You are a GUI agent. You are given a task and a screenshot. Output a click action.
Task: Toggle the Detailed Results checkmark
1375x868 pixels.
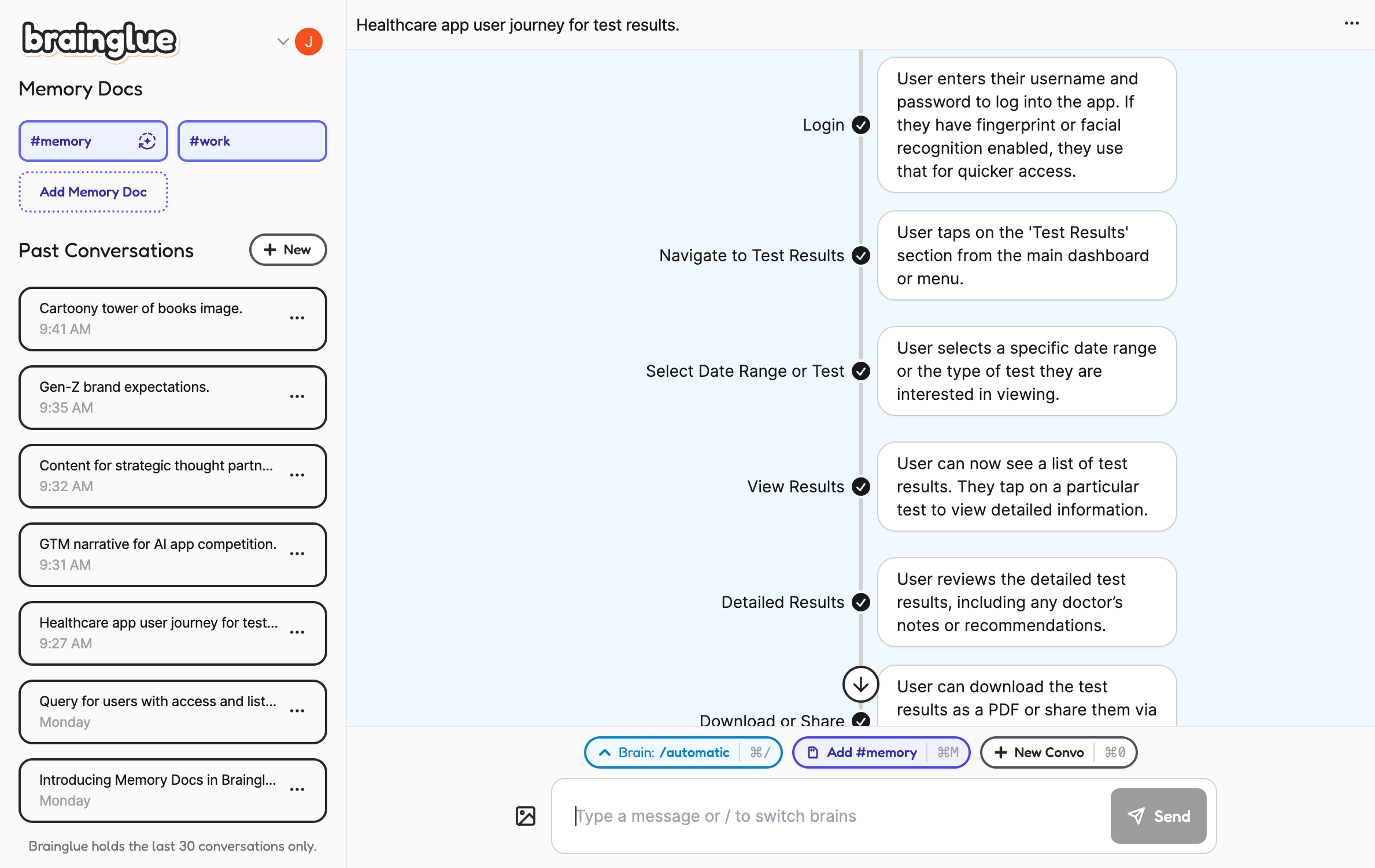(861, 602)
